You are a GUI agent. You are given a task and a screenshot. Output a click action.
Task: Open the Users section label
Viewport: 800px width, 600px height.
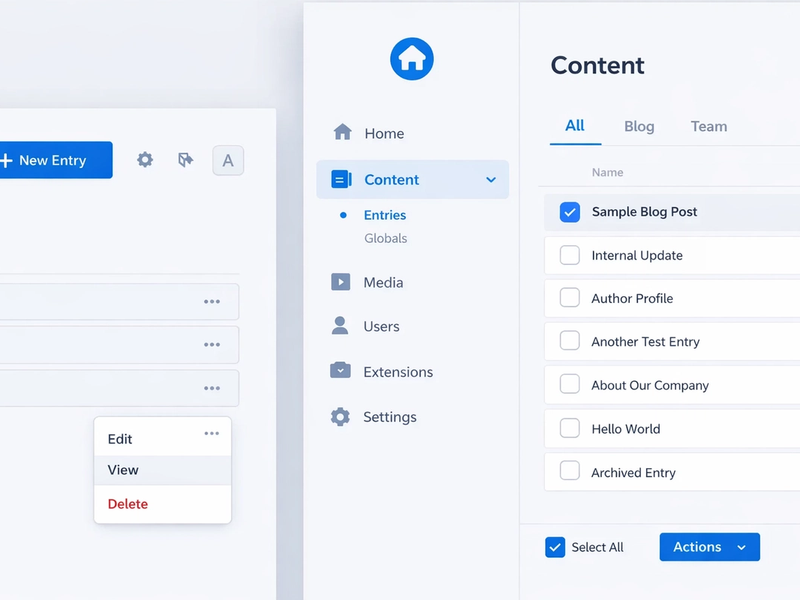381,326
